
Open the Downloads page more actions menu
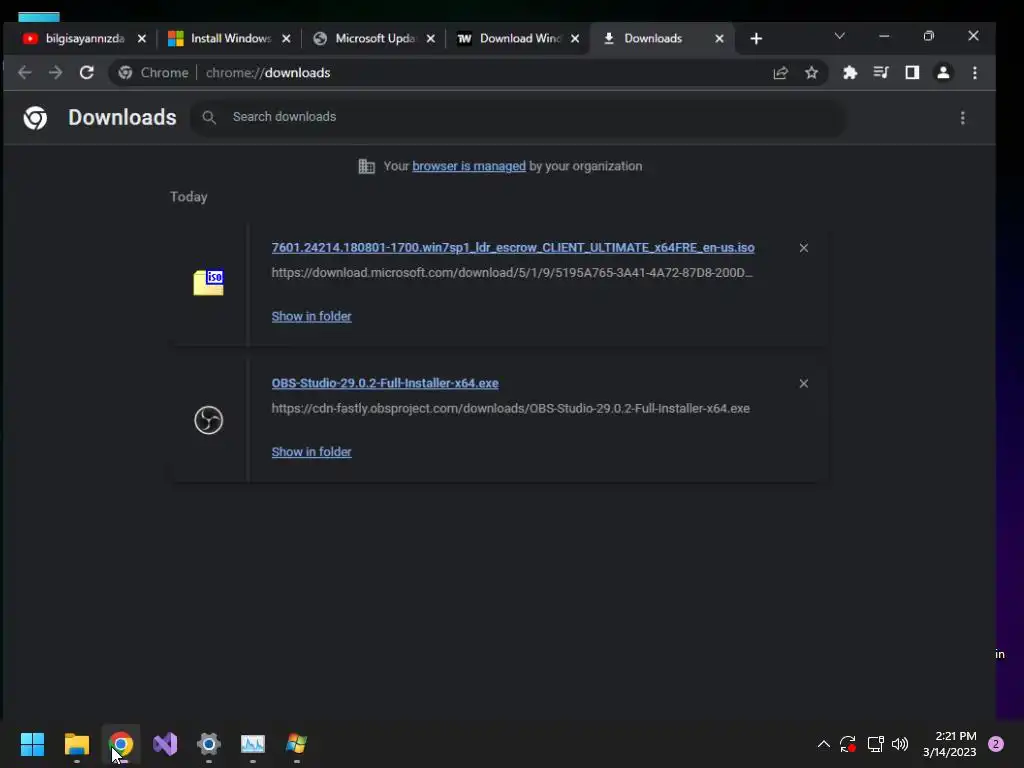tap(962, 118)
